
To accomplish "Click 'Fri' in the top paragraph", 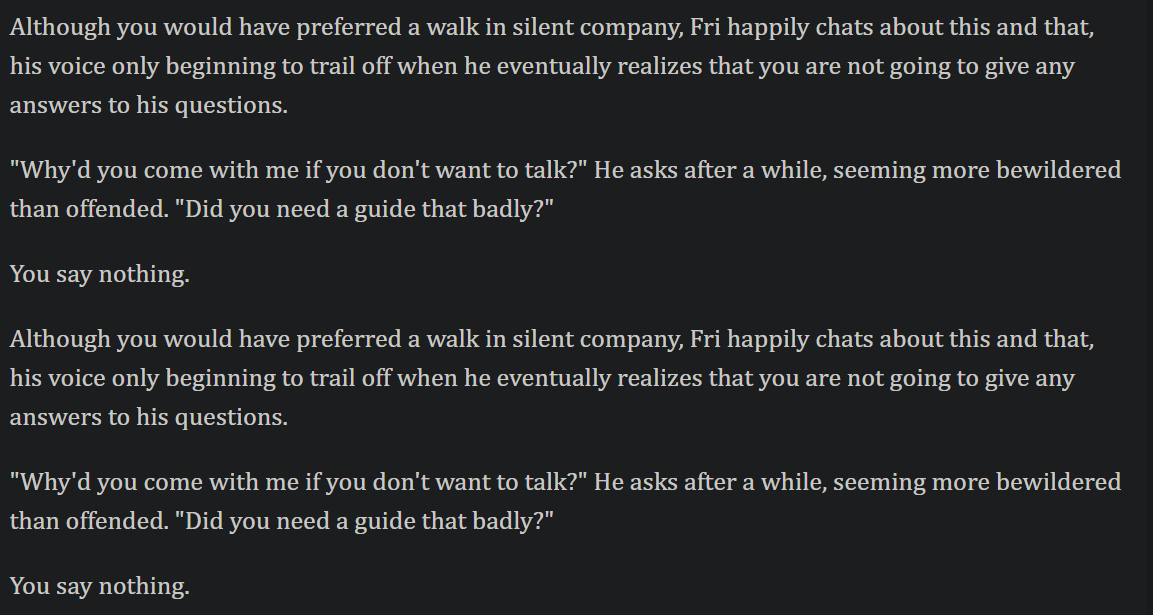I will [x=706, y=27].
